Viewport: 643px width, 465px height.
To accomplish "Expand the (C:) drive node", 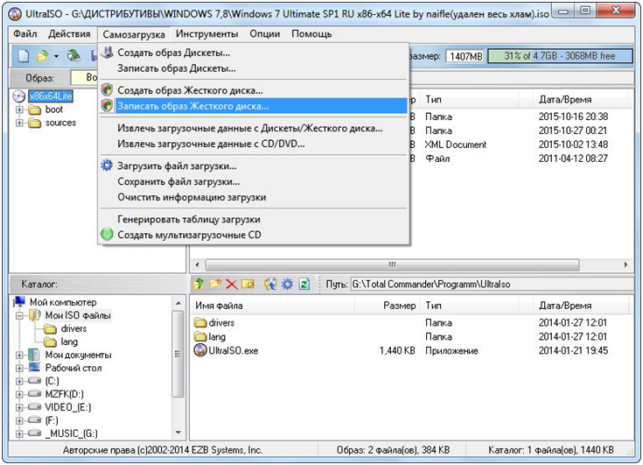I will tap(19, 381).
